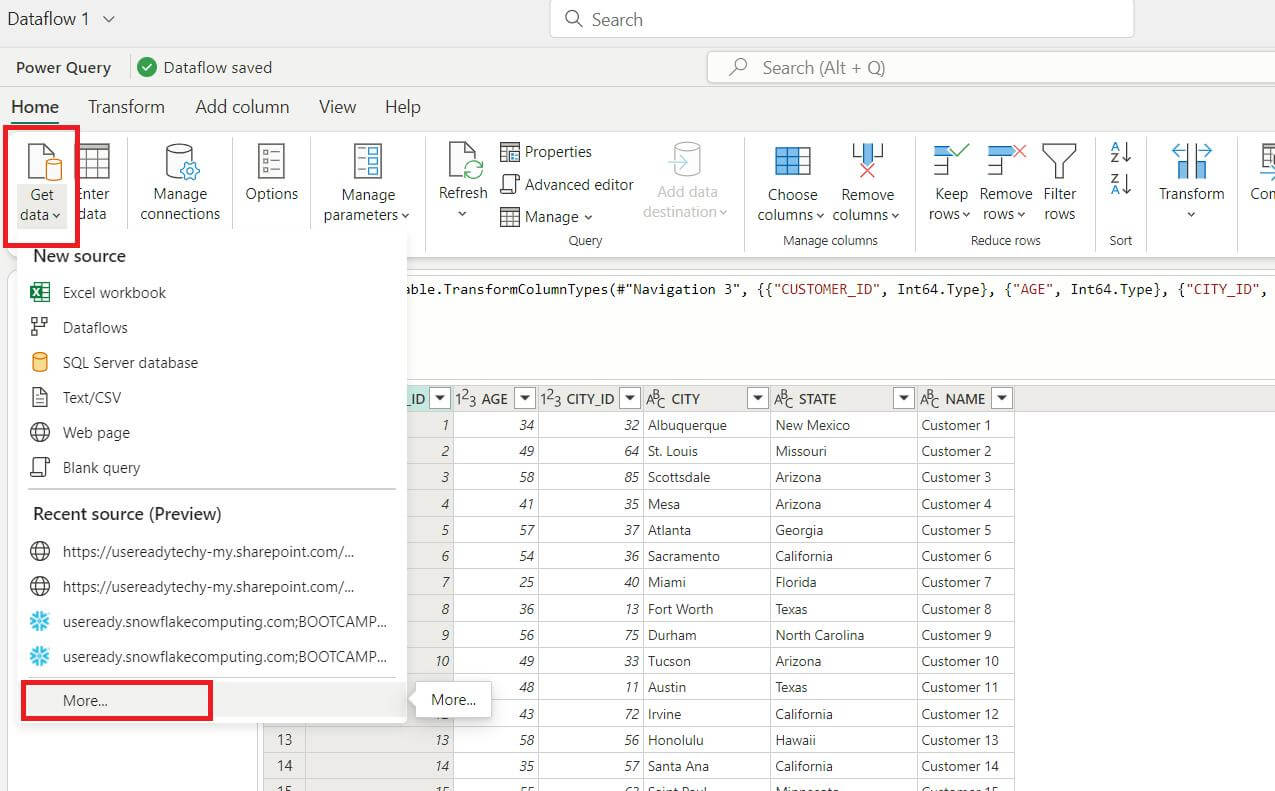Open second SharePoint recent source
The image size is (1275, 791).
pos(211,587)
